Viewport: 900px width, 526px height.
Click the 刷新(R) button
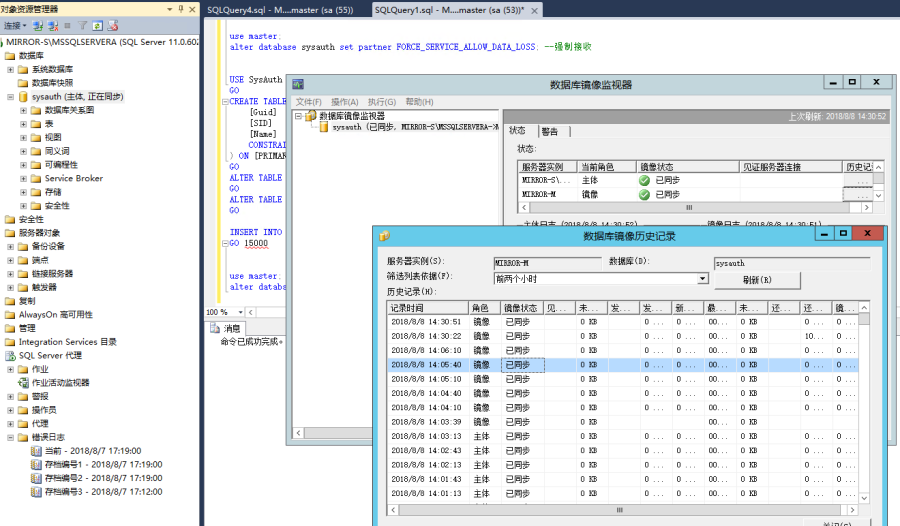pos(757,280)
